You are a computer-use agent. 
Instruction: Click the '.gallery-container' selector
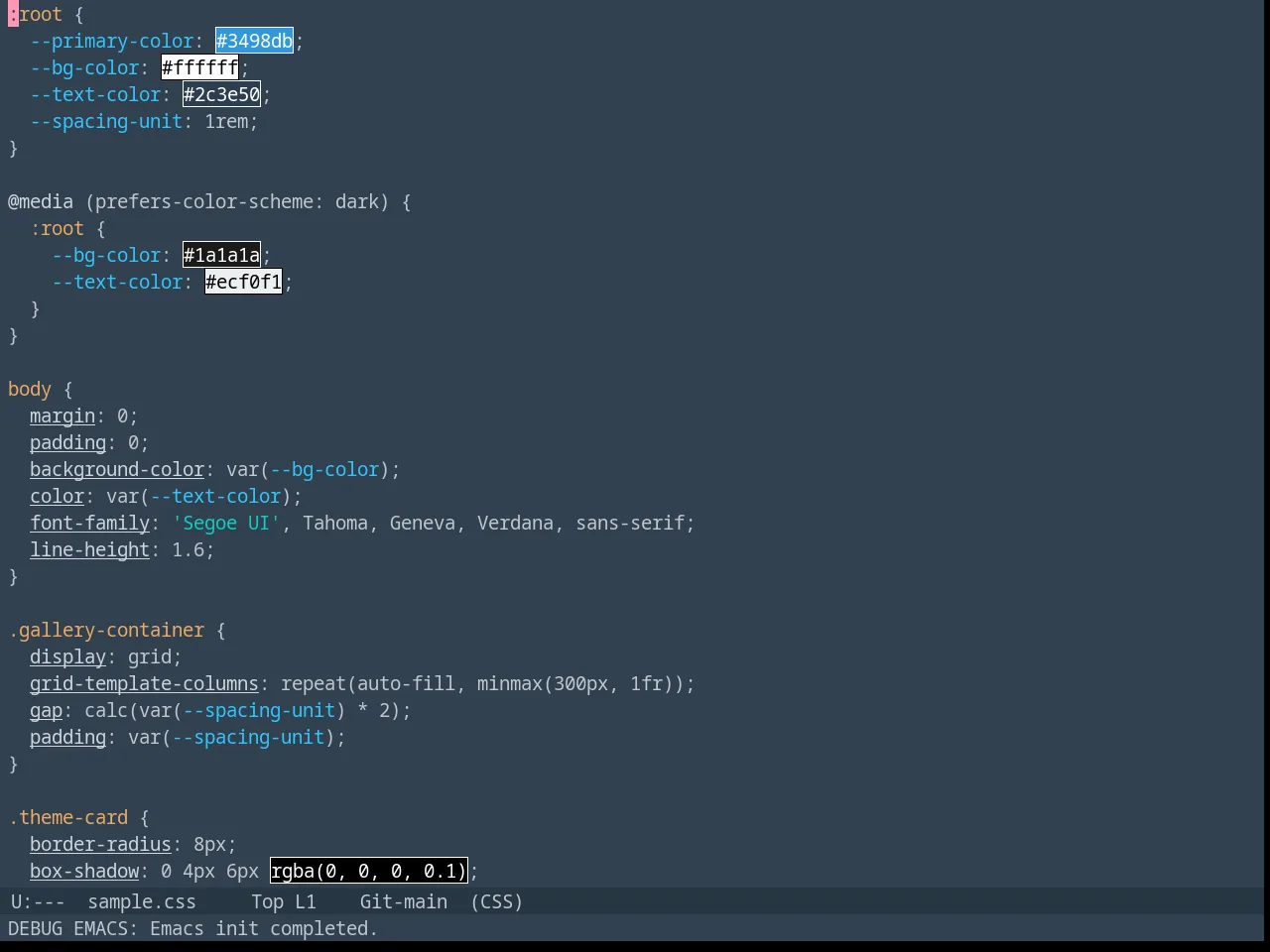point(106,630)
